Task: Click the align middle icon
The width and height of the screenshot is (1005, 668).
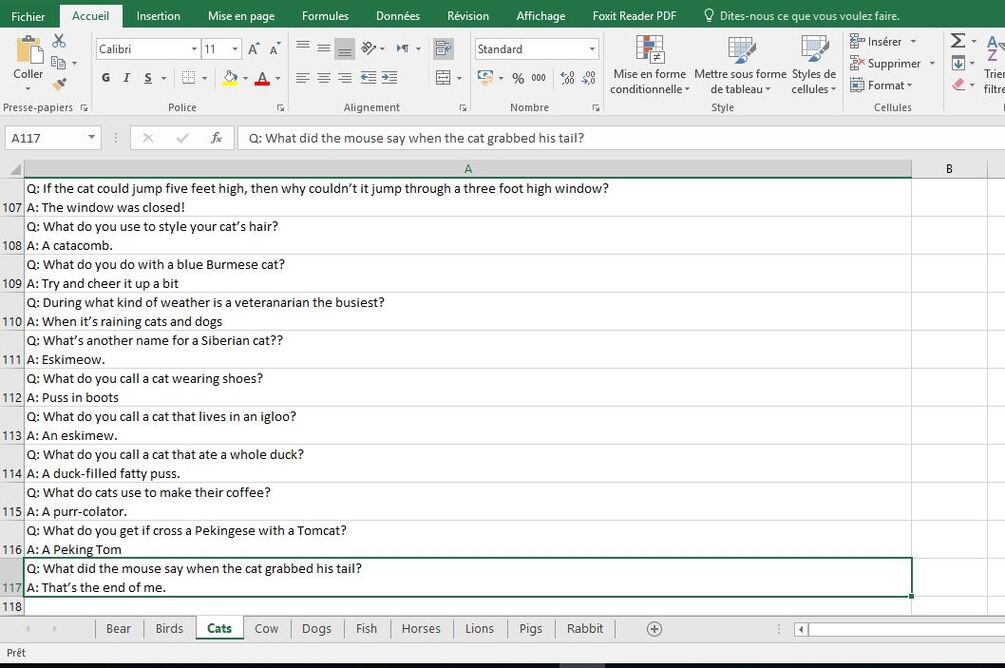Action: click(x=324, y=48)
